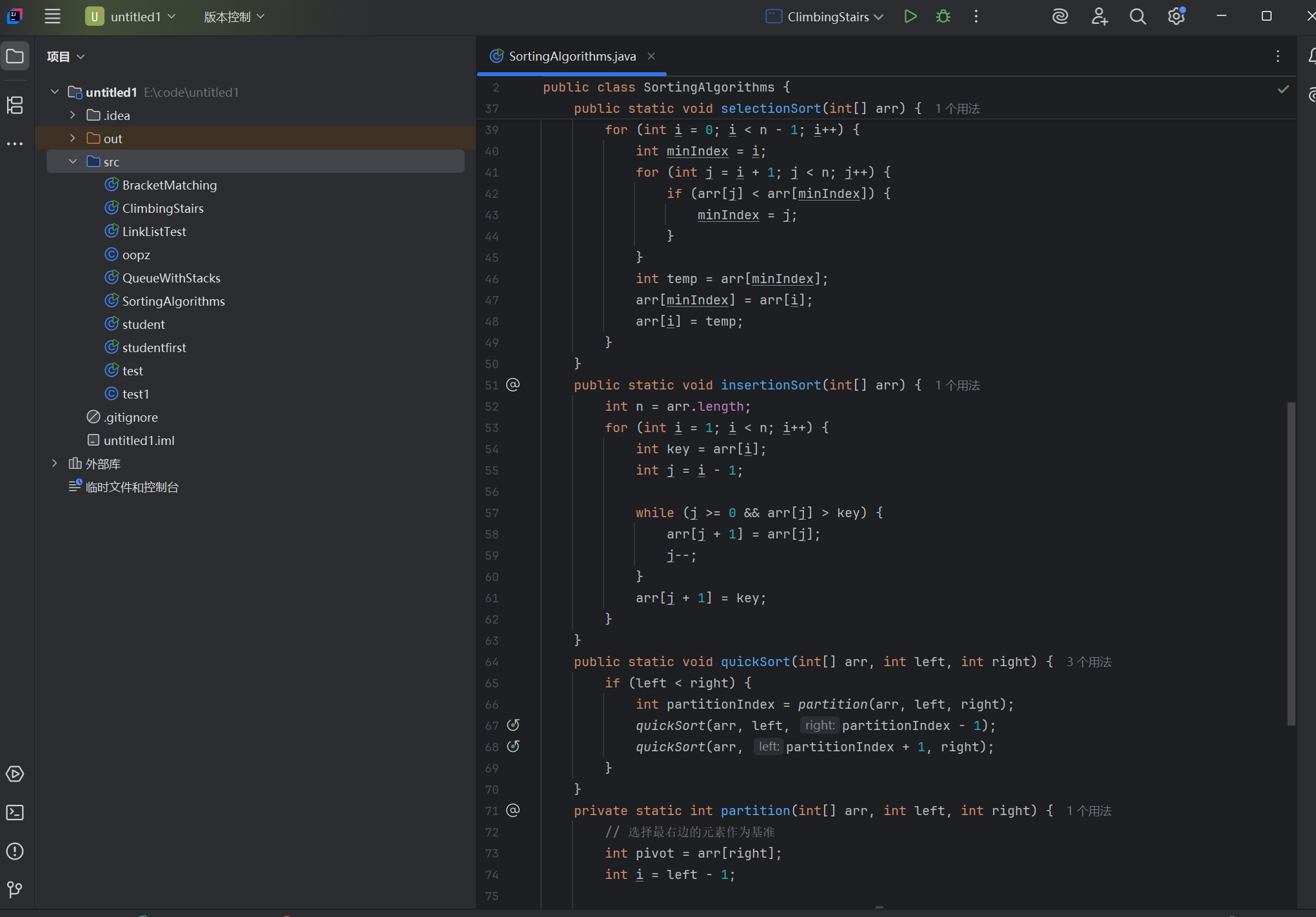Toggle the Project tool window
This screenshot has height=917, width=1316.
(15, 57)
